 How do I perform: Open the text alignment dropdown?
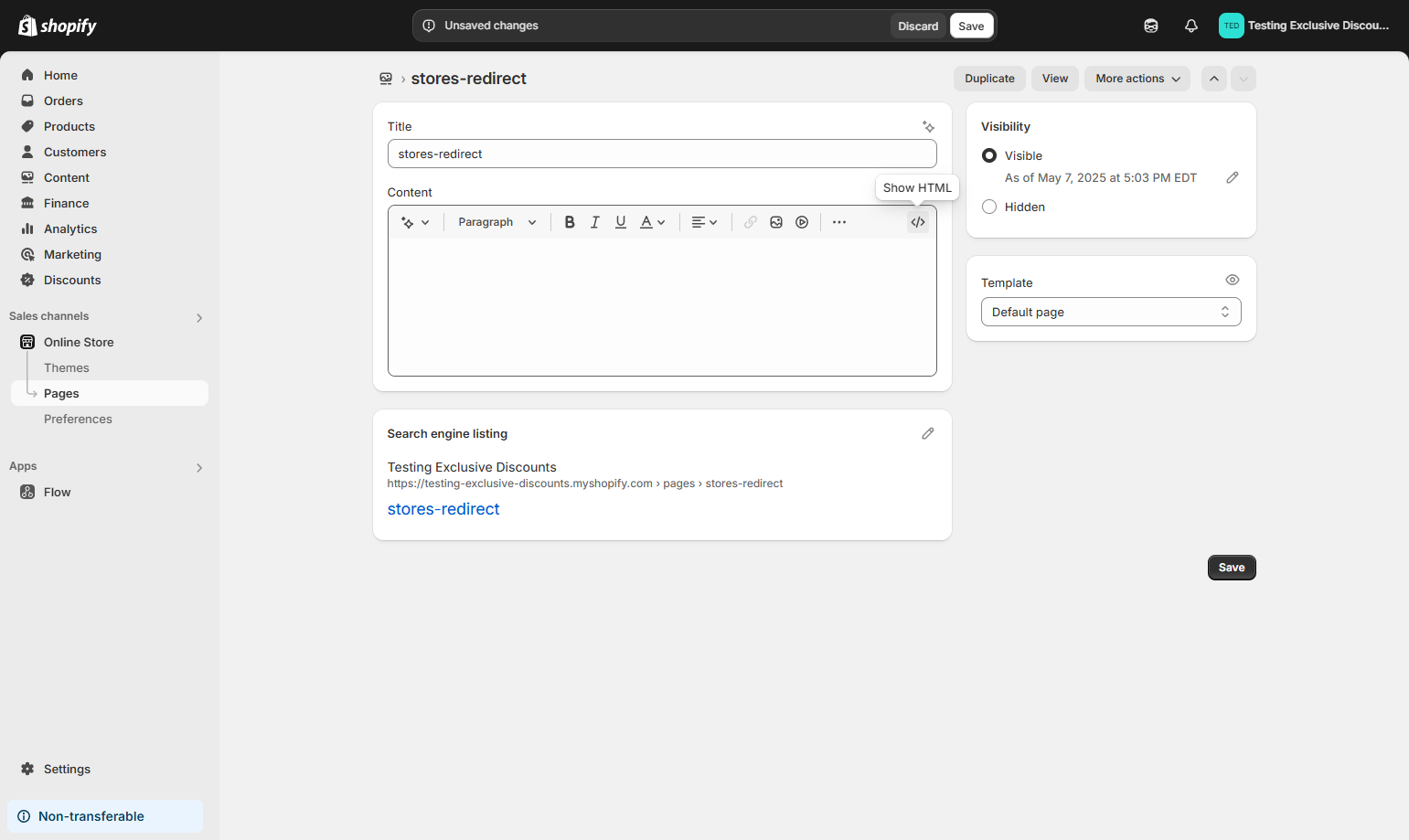tap(704, 222)
